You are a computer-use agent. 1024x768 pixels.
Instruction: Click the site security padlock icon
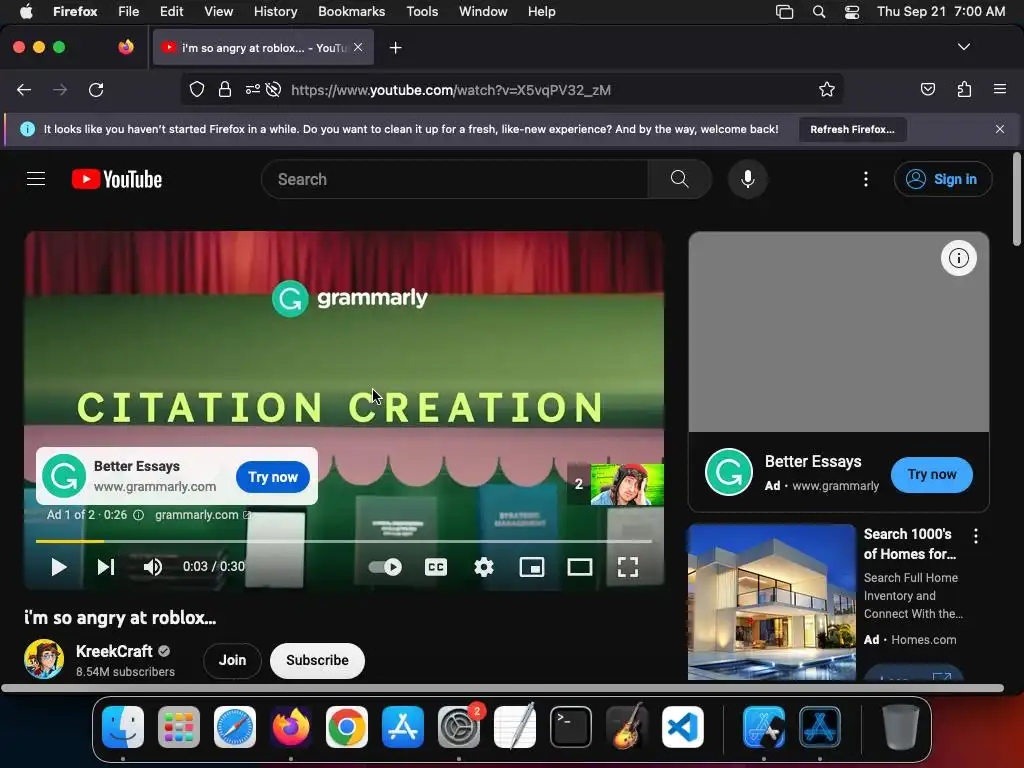click(225, 90)
